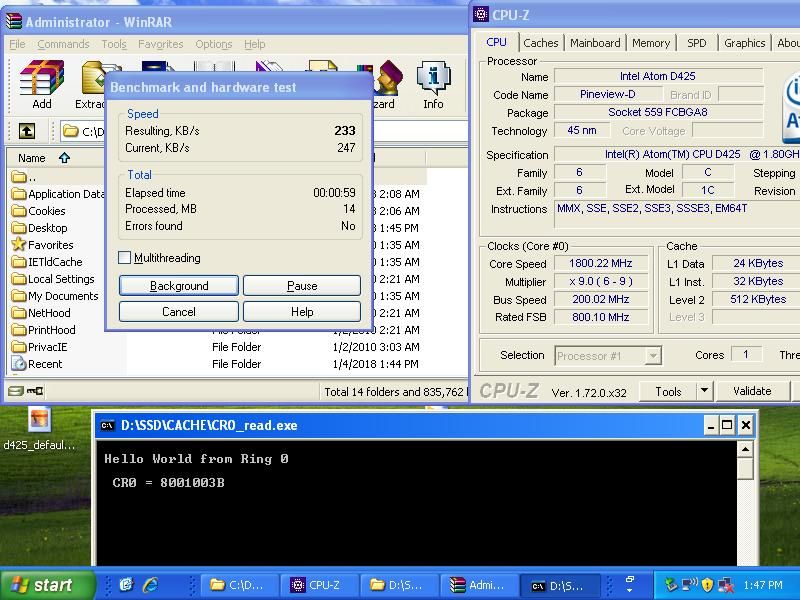Screen dimensions: 800x600
Task: Switch to the SPD tab
Action: pos(697,43)
